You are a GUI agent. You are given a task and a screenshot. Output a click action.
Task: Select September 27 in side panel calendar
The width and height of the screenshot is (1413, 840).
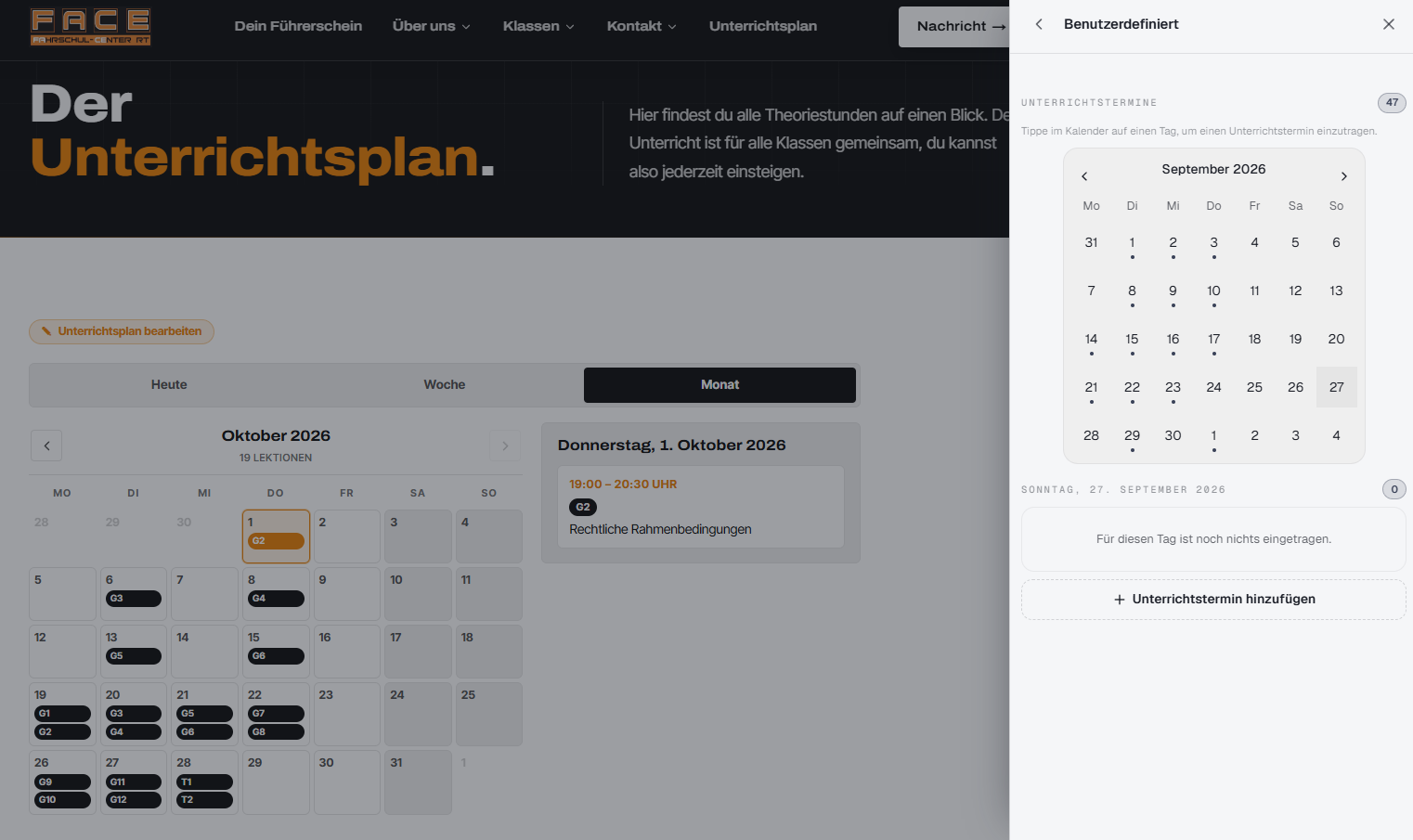1336,387
